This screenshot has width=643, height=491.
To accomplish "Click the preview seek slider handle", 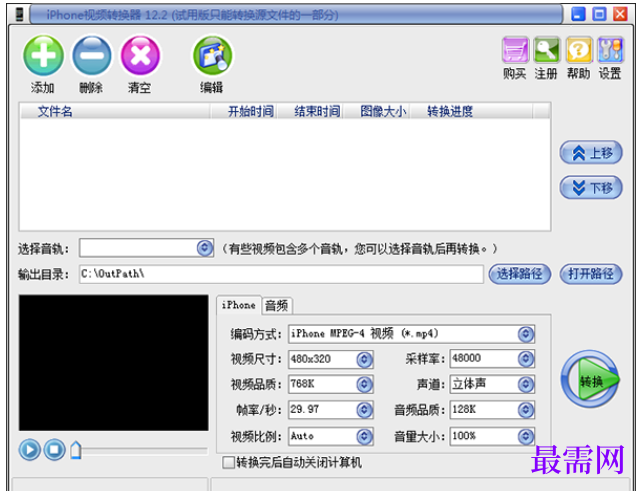I will (75, 450).
